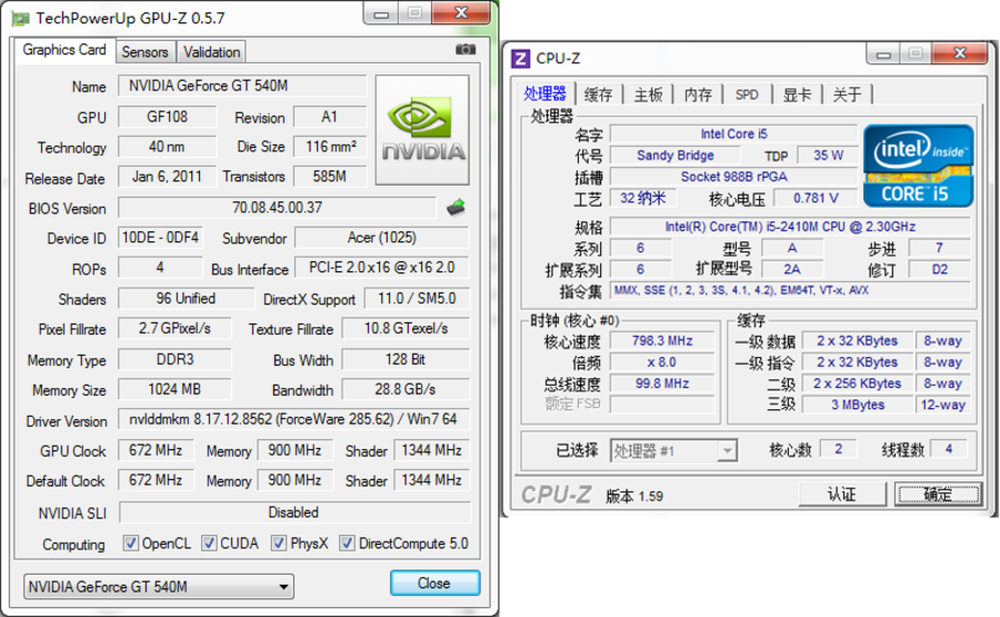Viewport: 1000px width, 617px height.
Task: Click the NVIDIA SLI Disabled field
Action: (294, 512)
